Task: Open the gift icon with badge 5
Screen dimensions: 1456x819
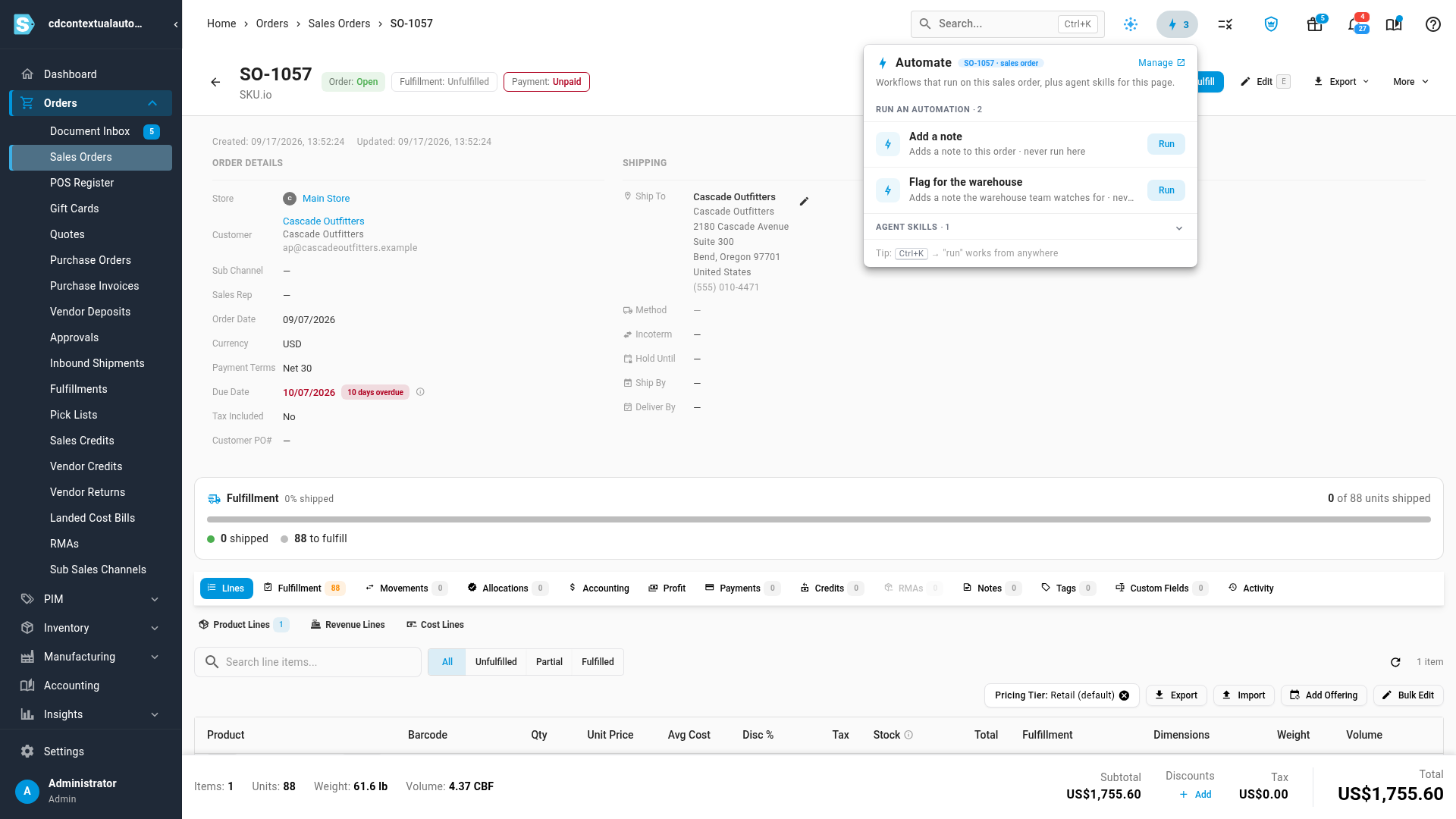Action: [x=1315, y=24]
